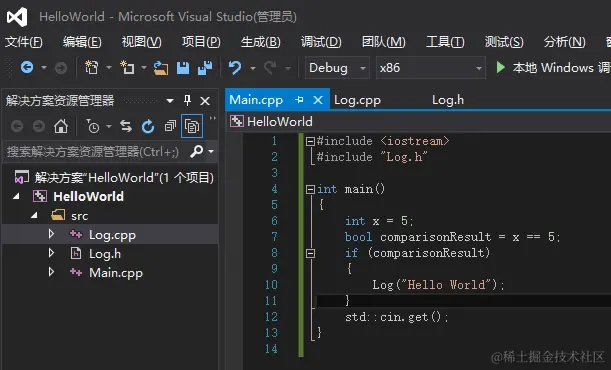This screenshot has width=611, height=370.
Task: Start debugging with the green play arrow
Action: click(501, 68)
